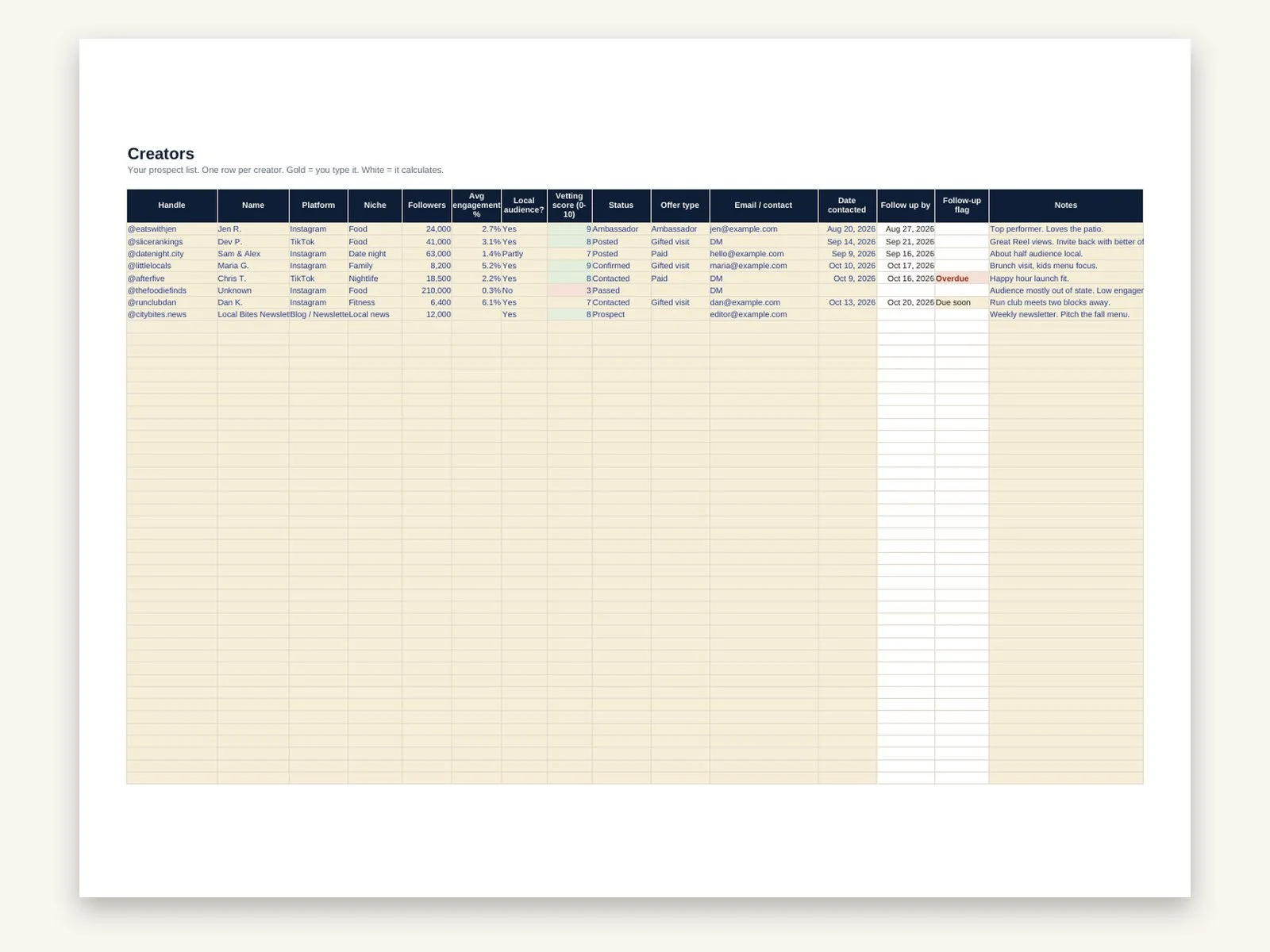
Task: Select the @eatswithjen handle cell
Action: pos(171,229)
